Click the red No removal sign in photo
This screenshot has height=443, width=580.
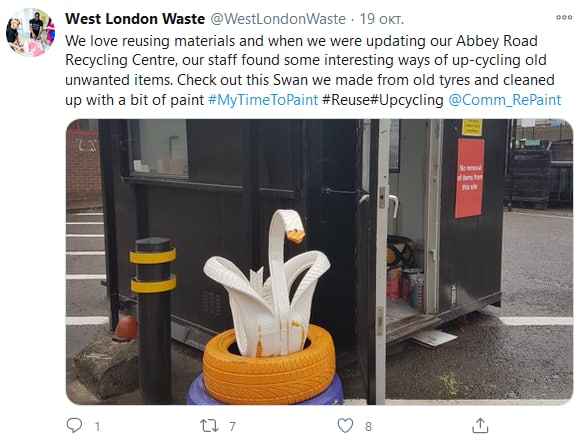469,178
